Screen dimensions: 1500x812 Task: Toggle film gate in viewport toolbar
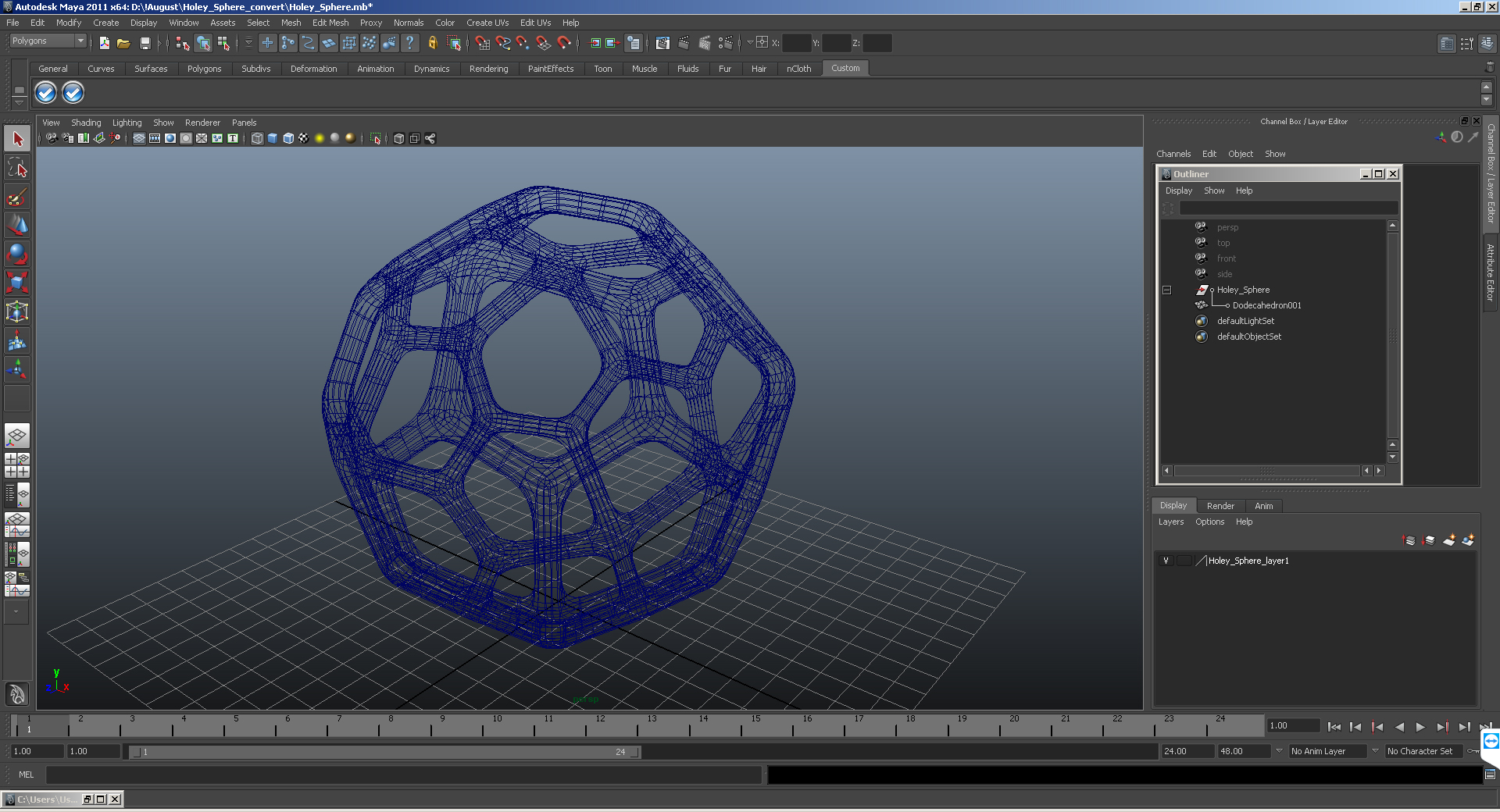pyautogui.click(x=155, y=138)
